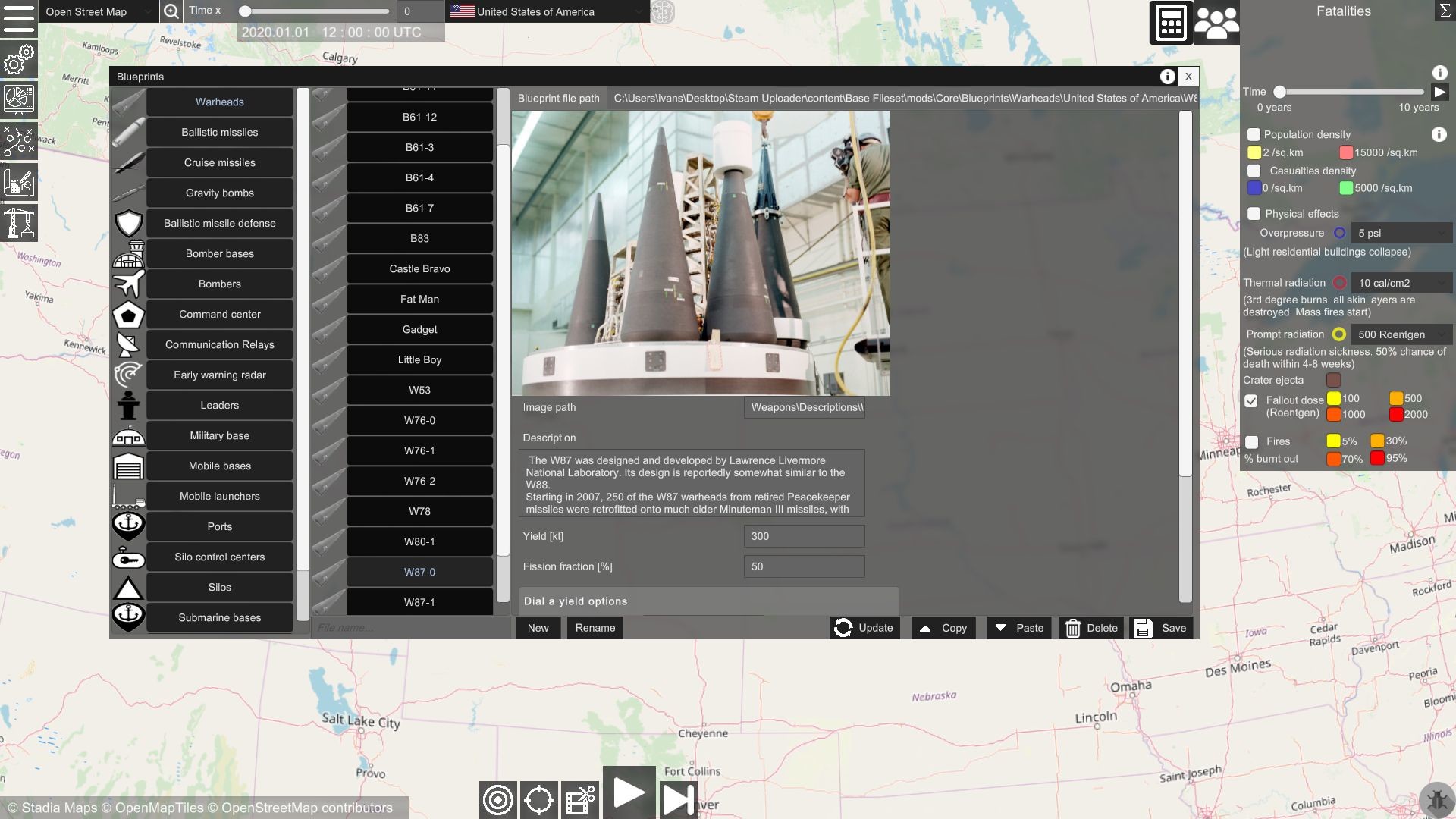This screenshot has width=1456, height=819.
Task: Click the silo control centers sidebar icon
Action: pyautogui.click(x=128, y=557)
